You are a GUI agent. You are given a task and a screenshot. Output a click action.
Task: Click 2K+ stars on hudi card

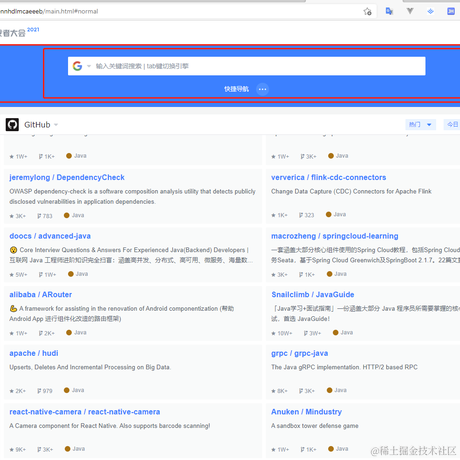pyautogui.click(x=18, y=391)
